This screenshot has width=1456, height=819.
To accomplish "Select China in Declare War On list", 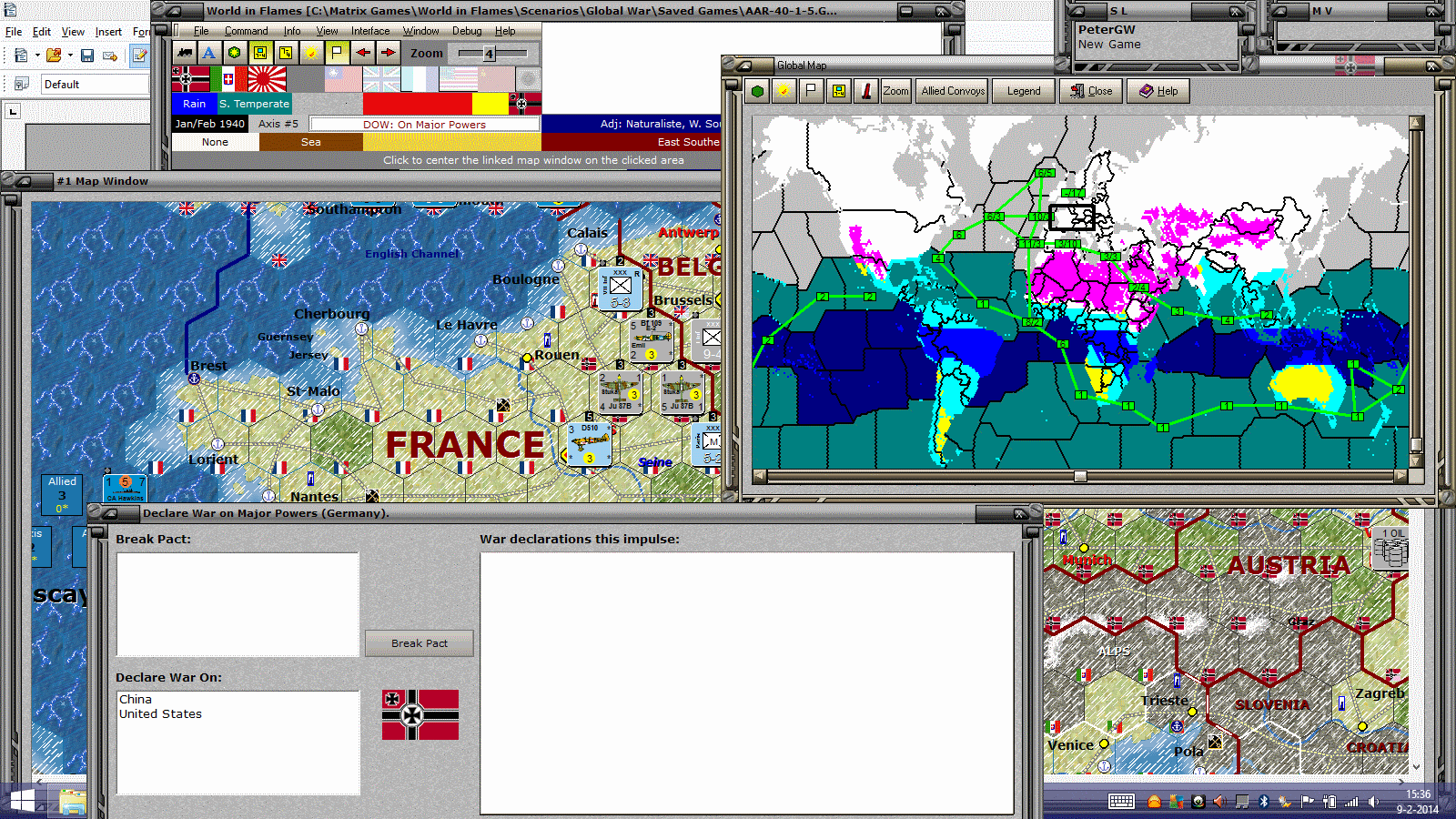I will (x=136, y=700).
